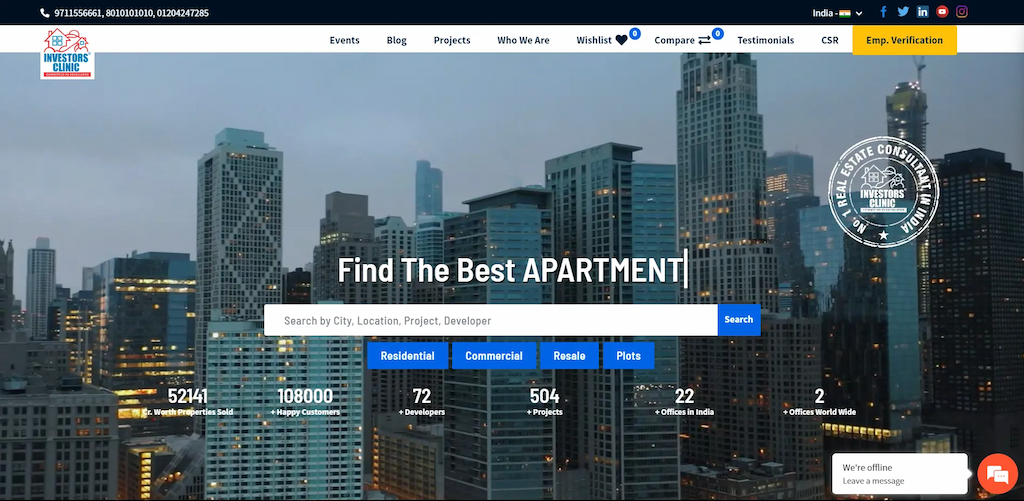
Task: Open the LinkedIn social icon
Action: point(923,12)
